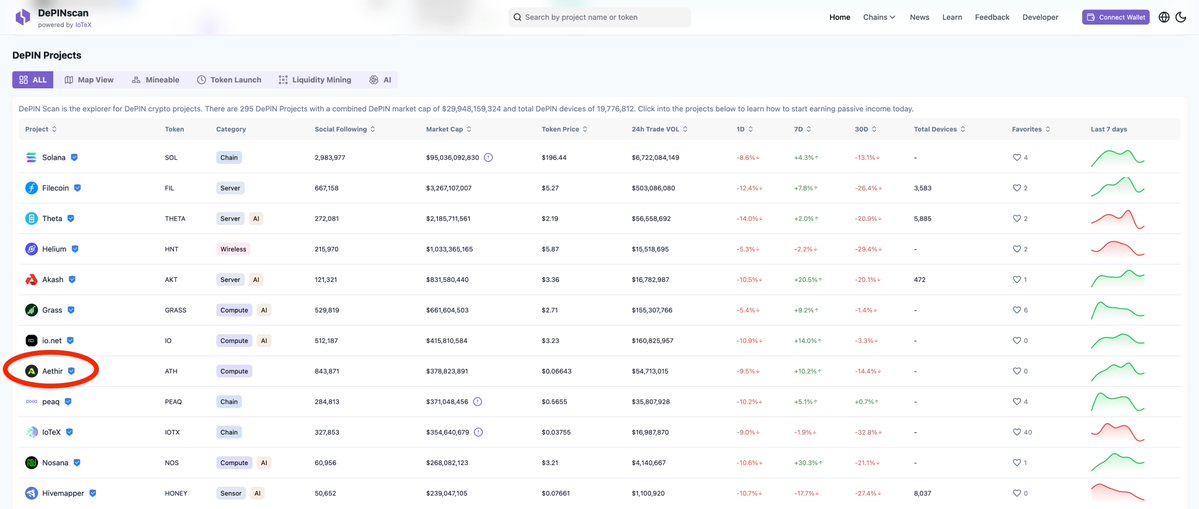Open the Learn page
Viewport: 1199px width, 509px height.
tap(952, 17)
